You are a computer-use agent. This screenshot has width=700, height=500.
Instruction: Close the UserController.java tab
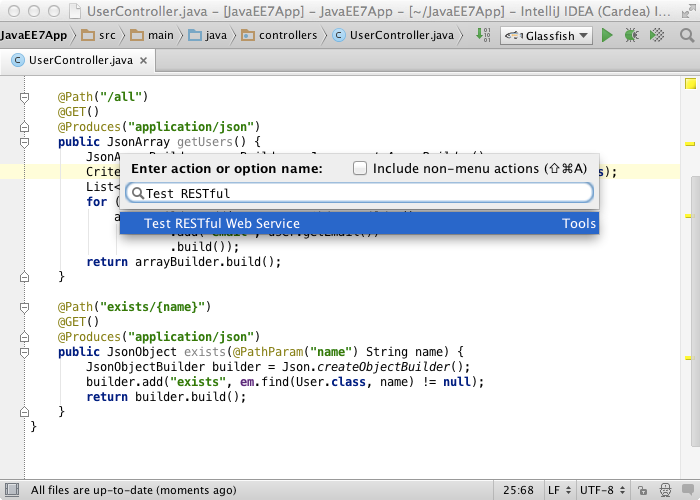(143, 60)
